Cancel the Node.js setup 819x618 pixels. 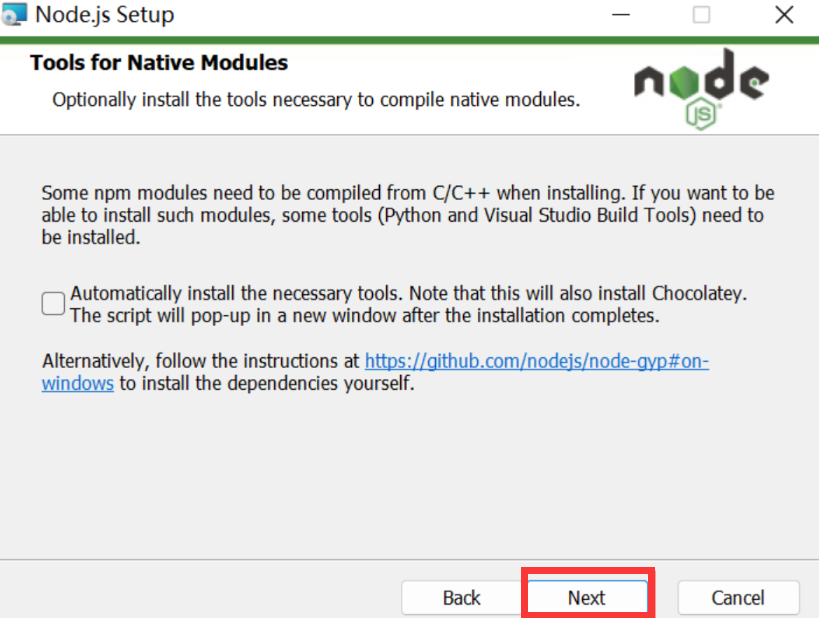738,597
